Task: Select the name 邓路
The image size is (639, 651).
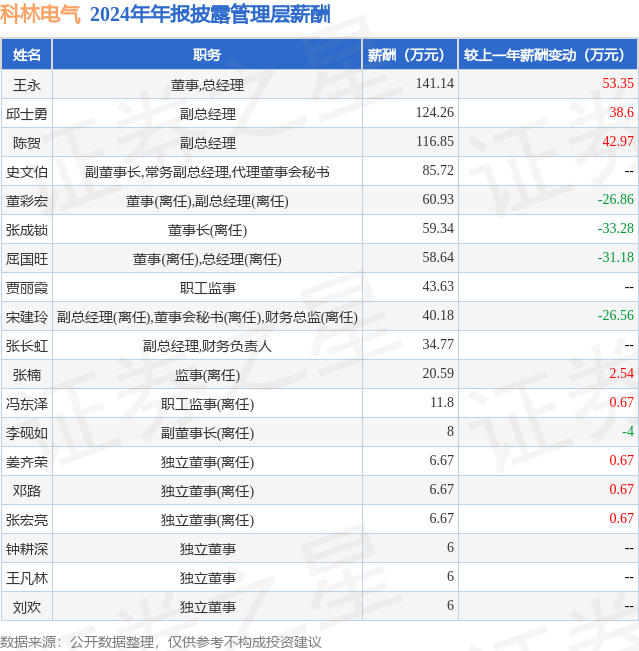Action: (x=27, y=491)
